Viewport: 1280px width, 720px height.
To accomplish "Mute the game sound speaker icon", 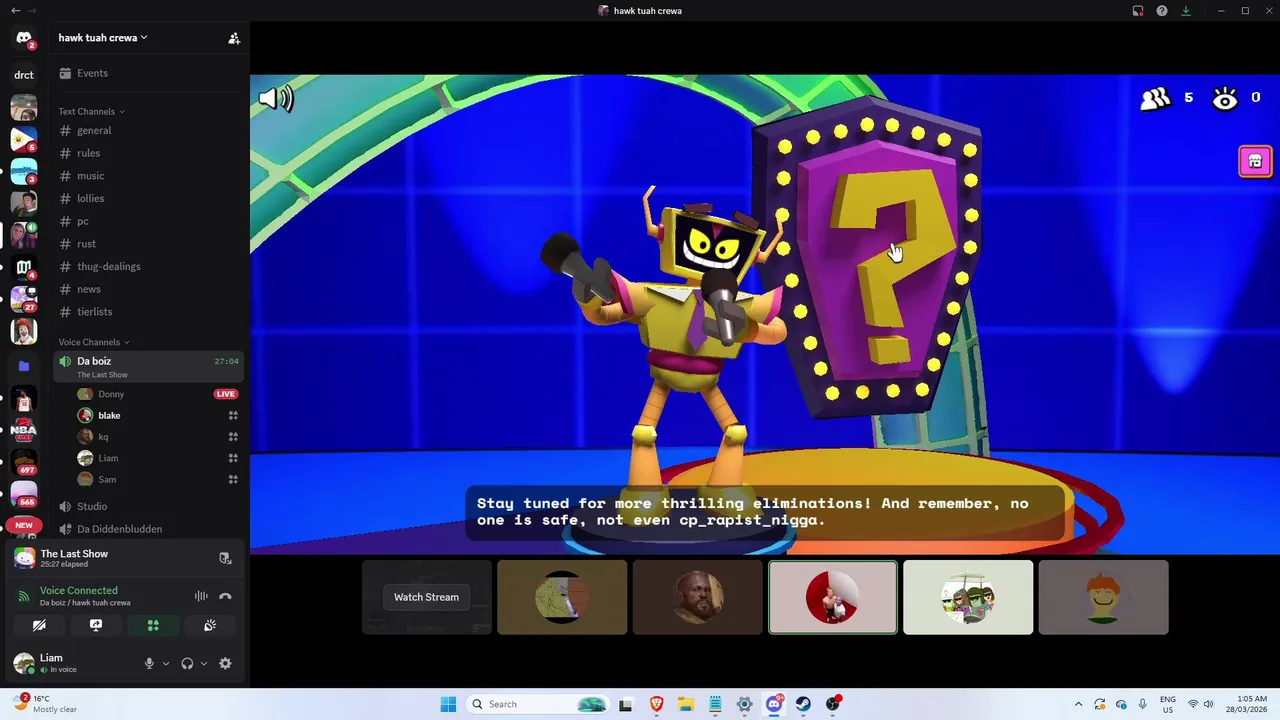I will [276, 98].
